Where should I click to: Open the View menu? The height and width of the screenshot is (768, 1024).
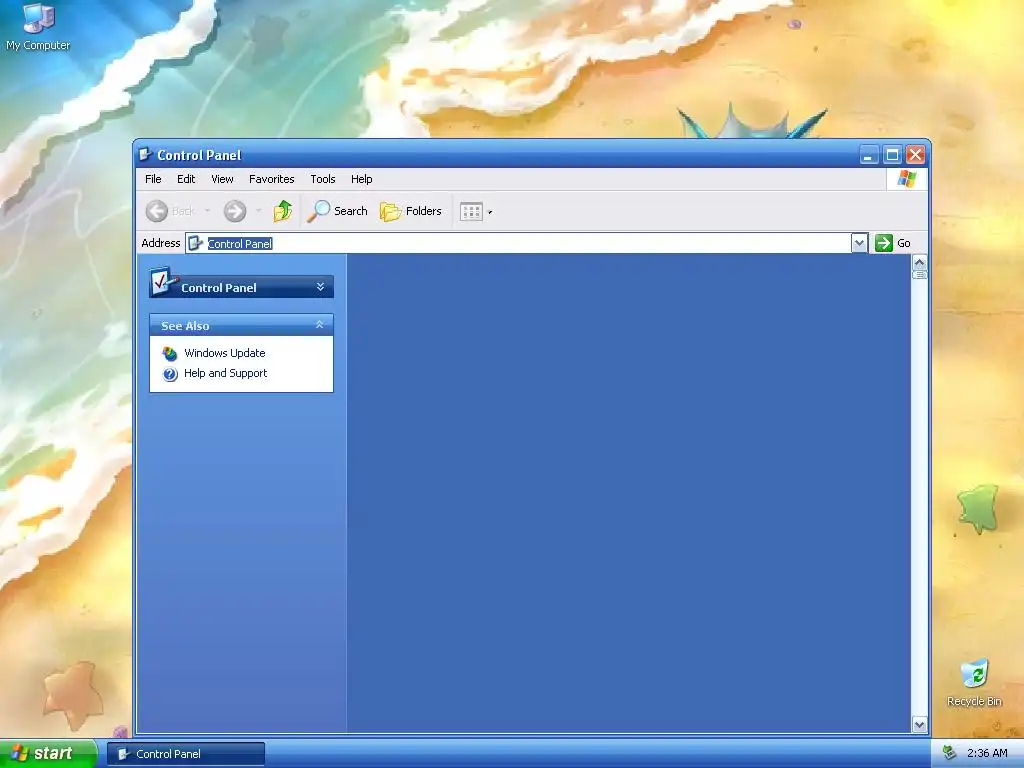coord(222,179)
